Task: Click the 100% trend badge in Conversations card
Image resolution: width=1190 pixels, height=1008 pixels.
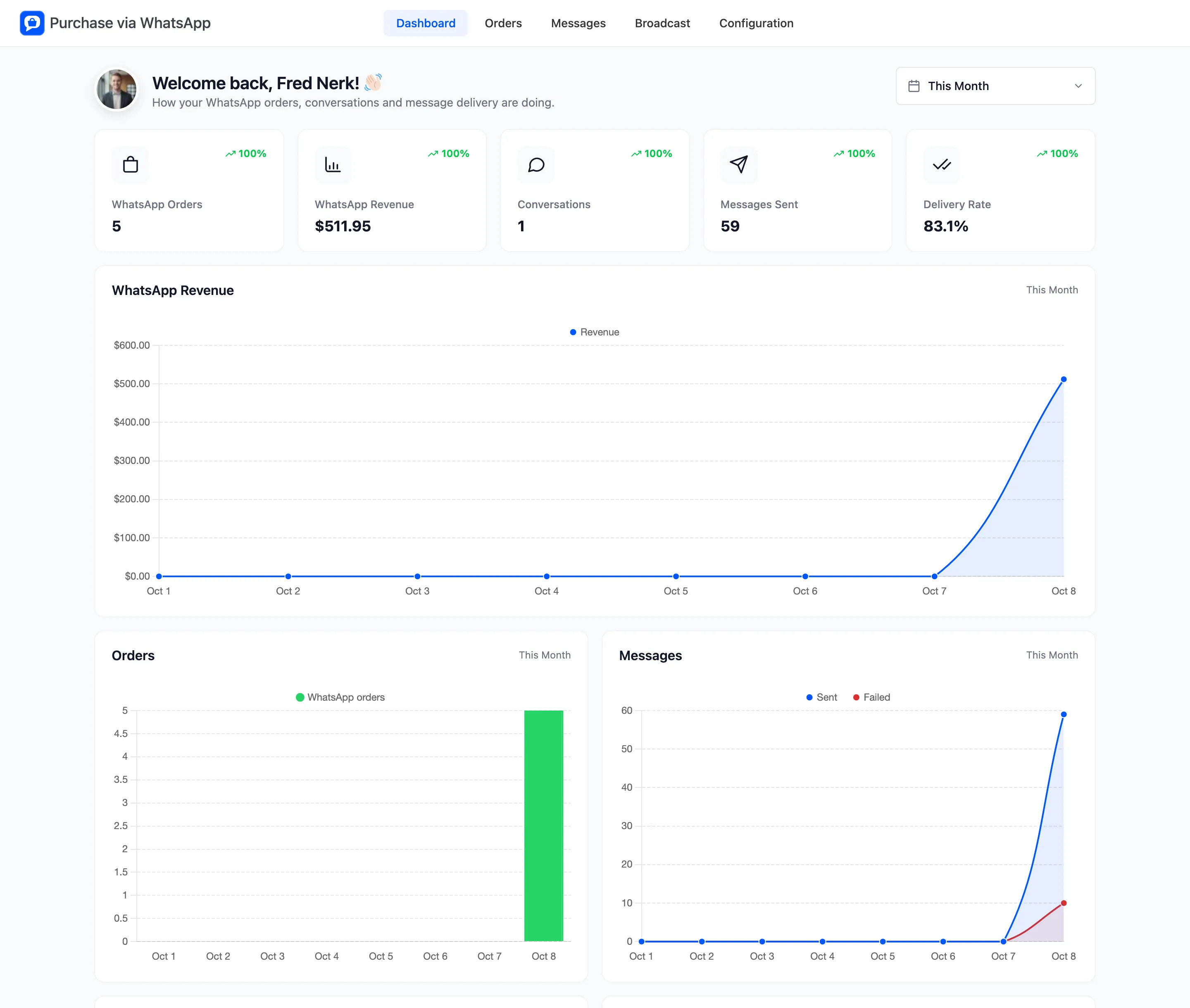Action: [x=651, y=154]
